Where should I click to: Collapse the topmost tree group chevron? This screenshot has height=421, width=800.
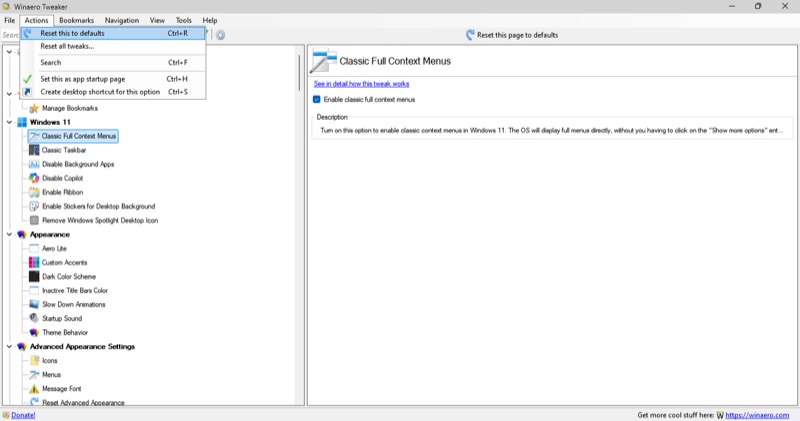pyautogui.click(x=9, y=52)
